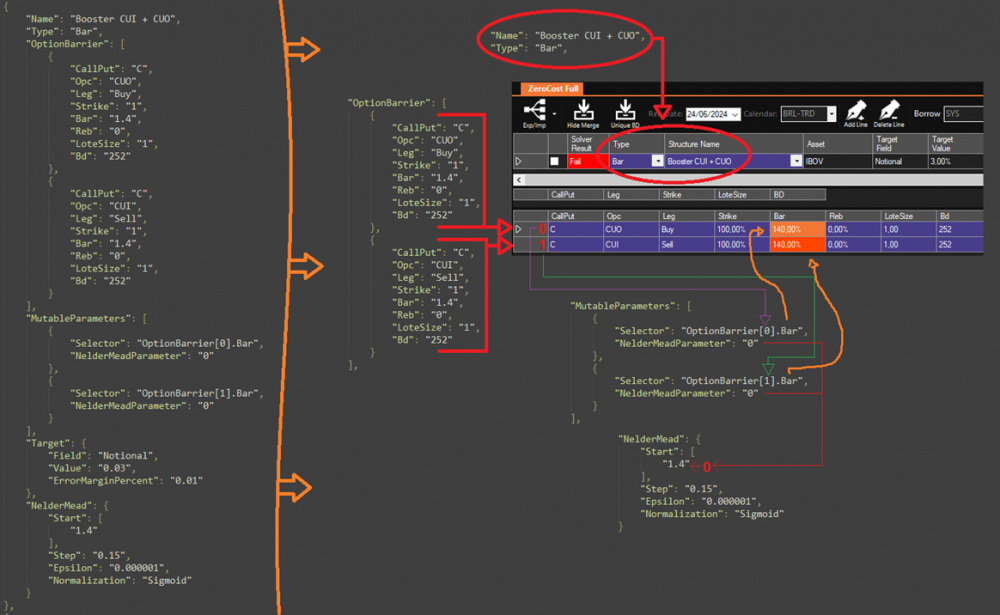Click the Add Line pen icon

pyautogui.click(x=856, y=108)
